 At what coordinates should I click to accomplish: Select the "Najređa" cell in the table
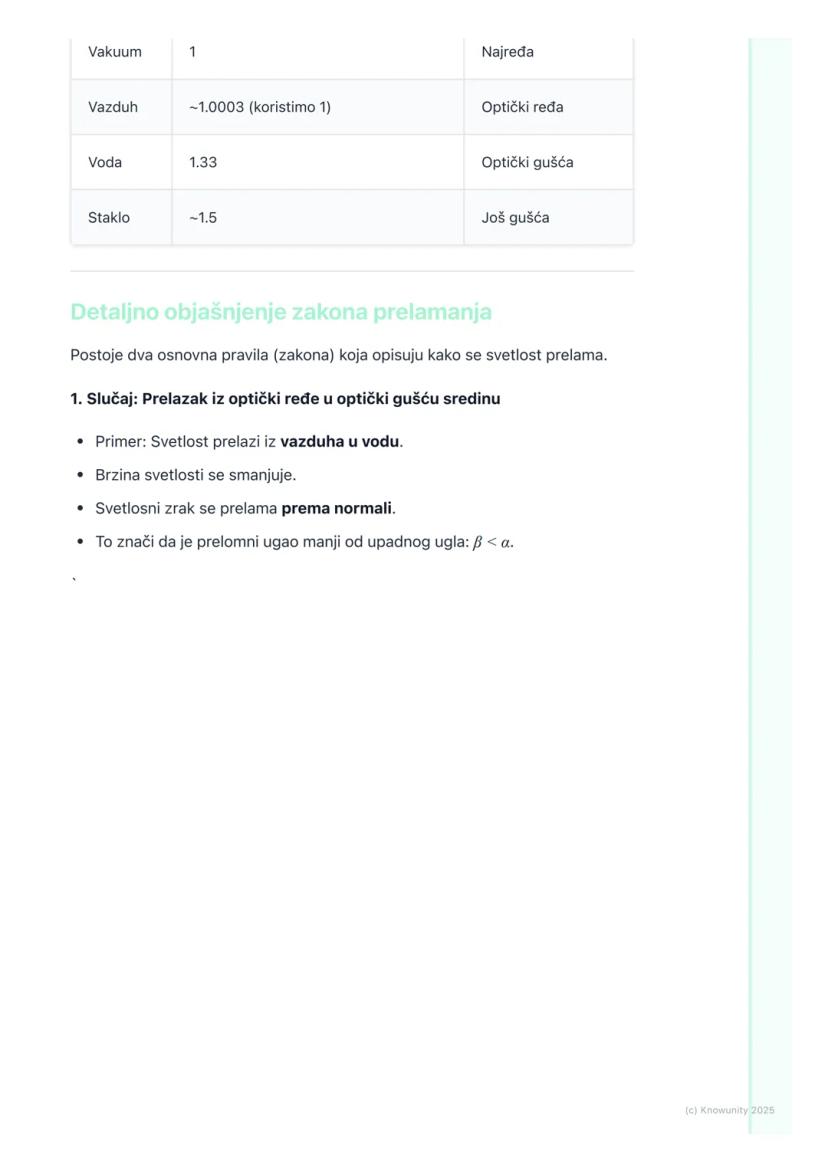(507, 52)
